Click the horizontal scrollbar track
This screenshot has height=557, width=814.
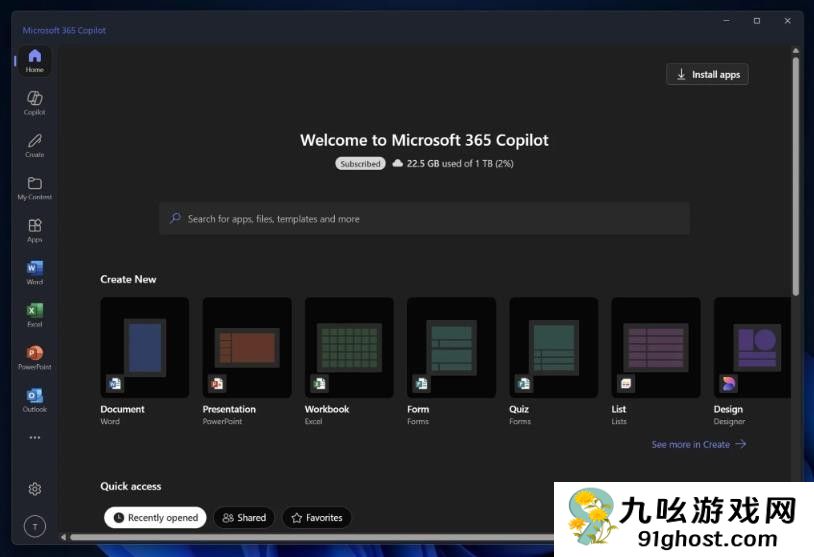pos(311,537)
